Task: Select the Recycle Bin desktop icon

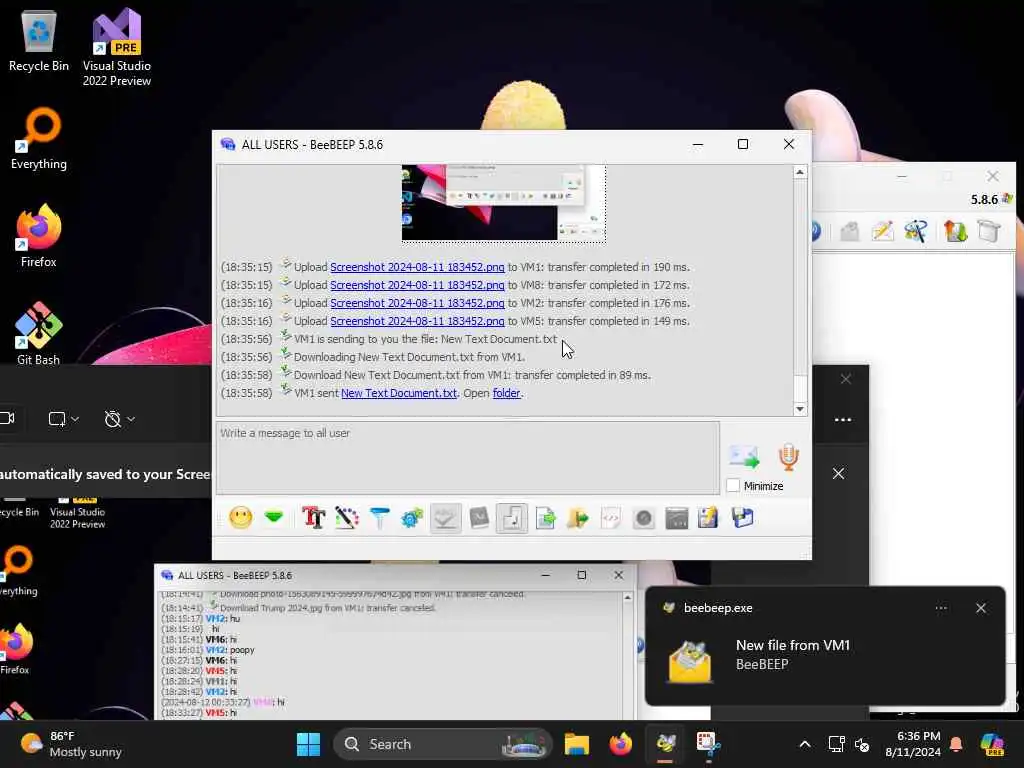Action: (39, 42)
